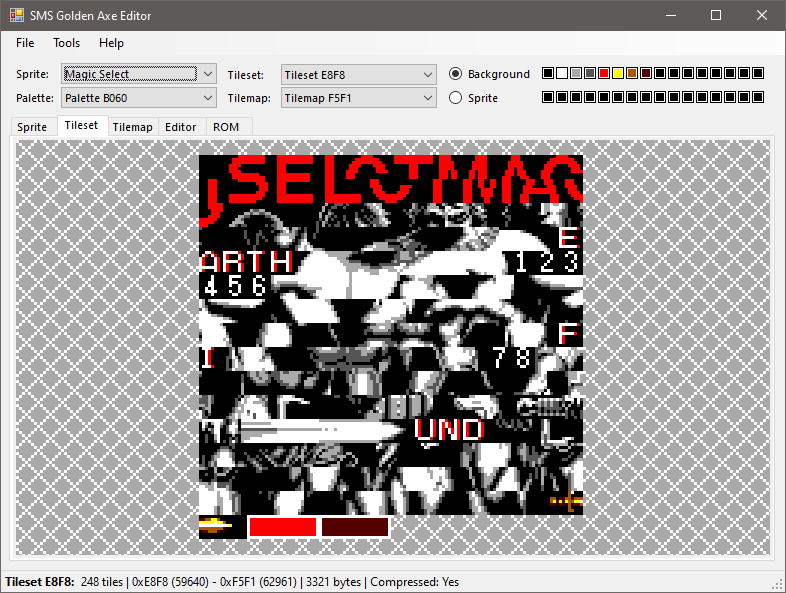Pick the yellow swatch in Background palette
The height and width of the screenshot is (593, 786).
[x=618, y=73]
